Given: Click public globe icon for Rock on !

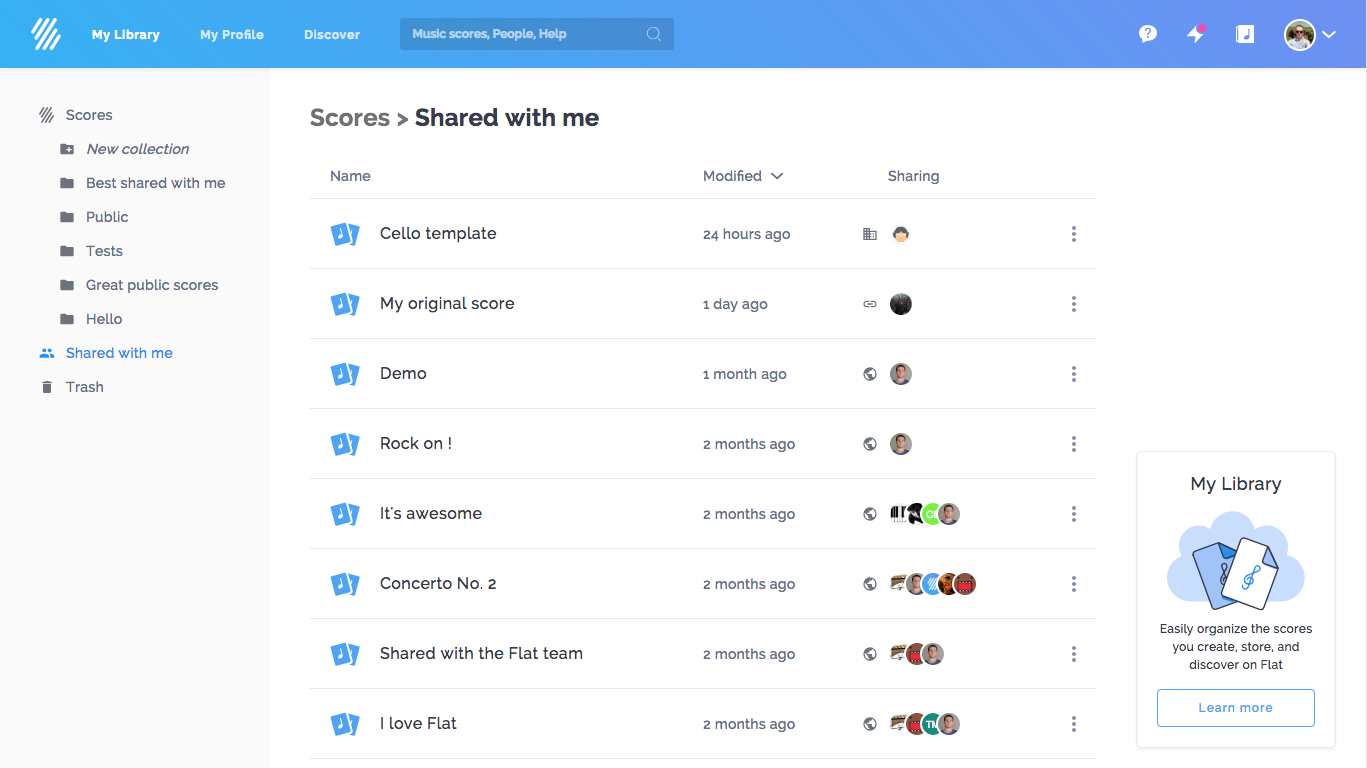Looking at the screenshot, I should click(x=870, y=444).
